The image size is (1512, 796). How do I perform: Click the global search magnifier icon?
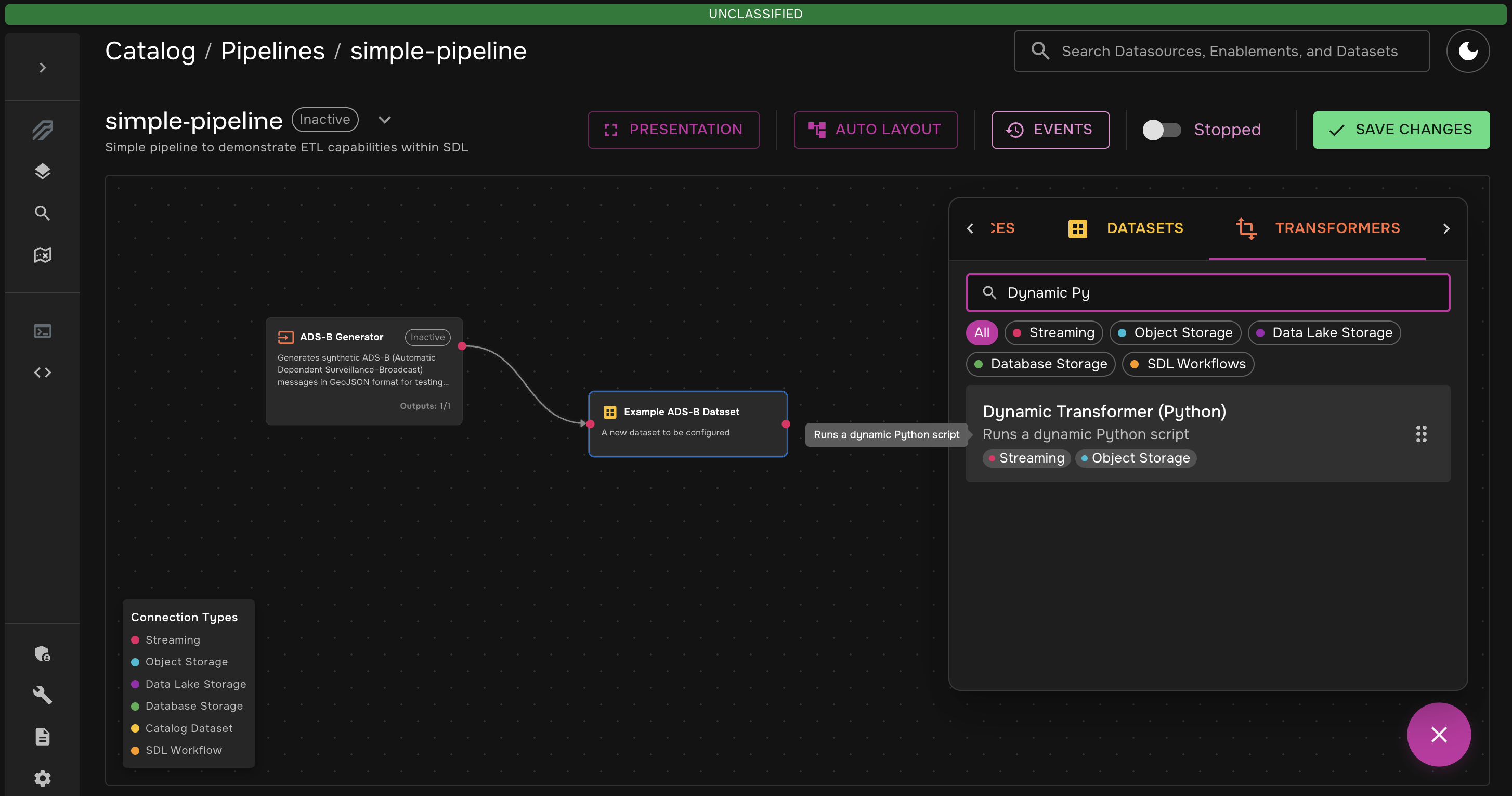(1040, 51)
